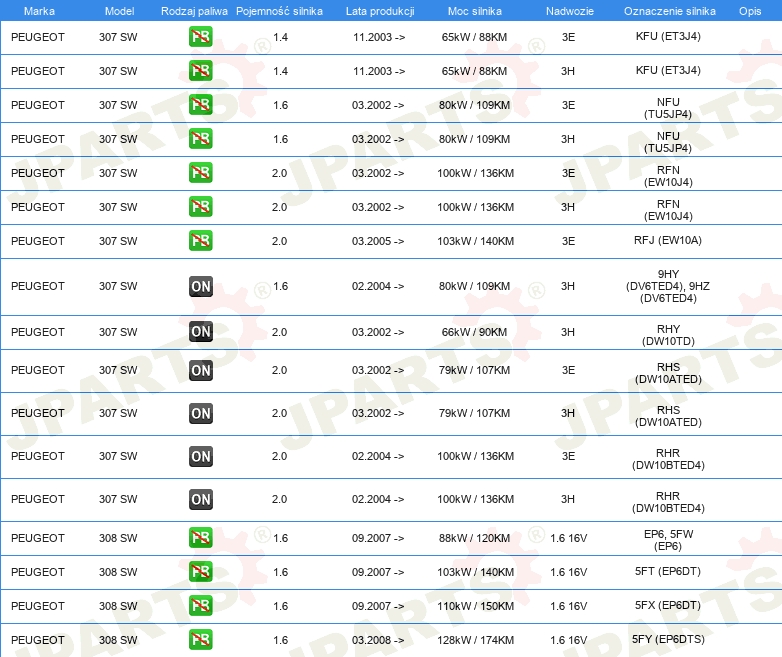Image resolution: width=782 pixels, height=657 pixels.
Task: Click the 308 SW model cell in the 5FY row
Action: point(118,640)
